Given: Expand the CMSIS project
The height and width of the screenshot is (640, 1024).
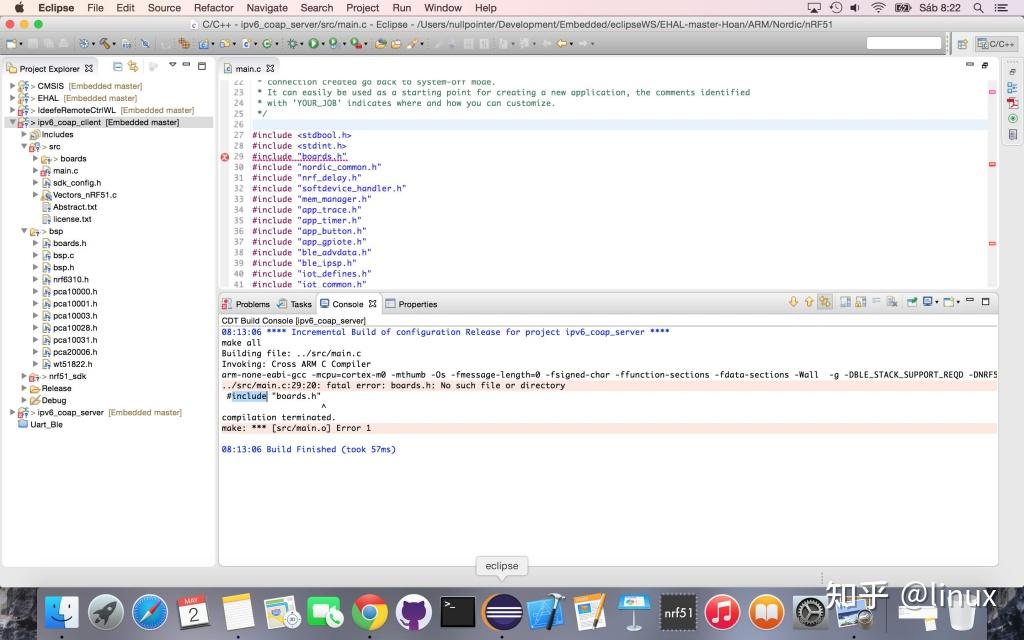Looking at the screenshot, I should pos(12,86).
